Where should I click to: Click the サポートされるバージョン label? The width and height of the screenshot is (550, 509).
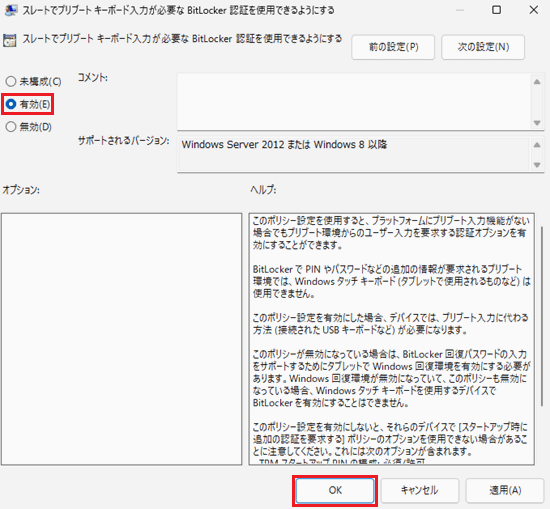(x=123, y=141)
